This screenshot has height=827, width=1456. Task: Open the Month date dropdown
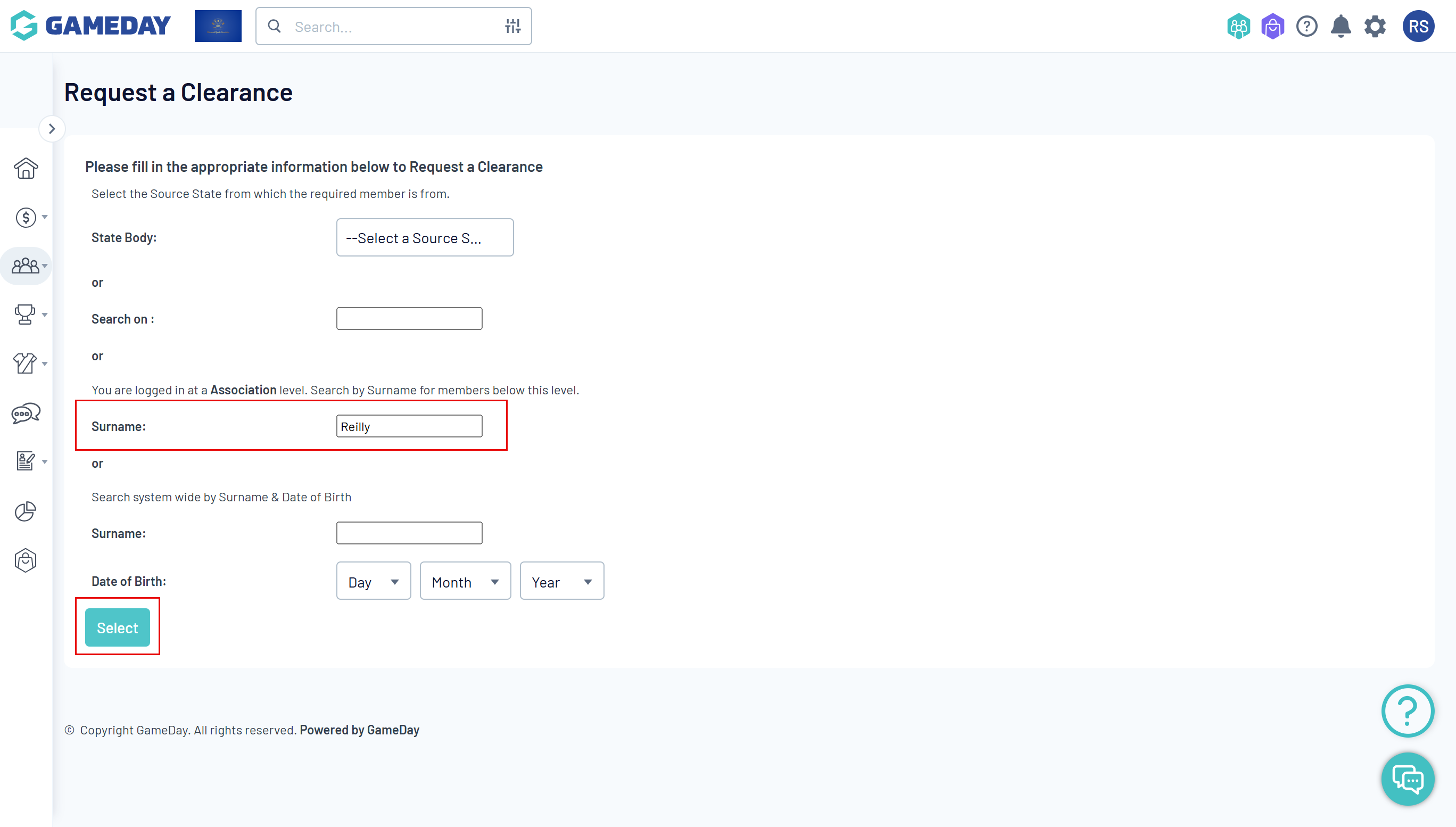pyautogui.click(x=465, y=581)
